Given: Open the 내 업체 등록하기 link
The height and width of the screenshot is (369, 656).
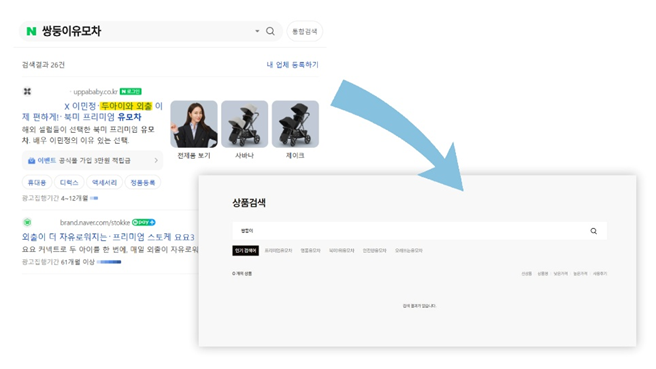Looking at the screenshot, I should [292, 64].
